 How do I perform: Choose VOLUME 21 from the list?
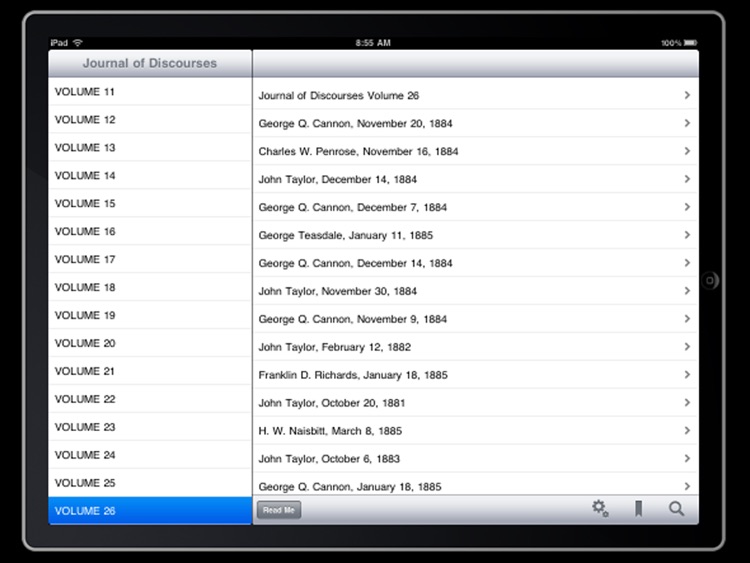pyautogui.click(x=150, y=371)
